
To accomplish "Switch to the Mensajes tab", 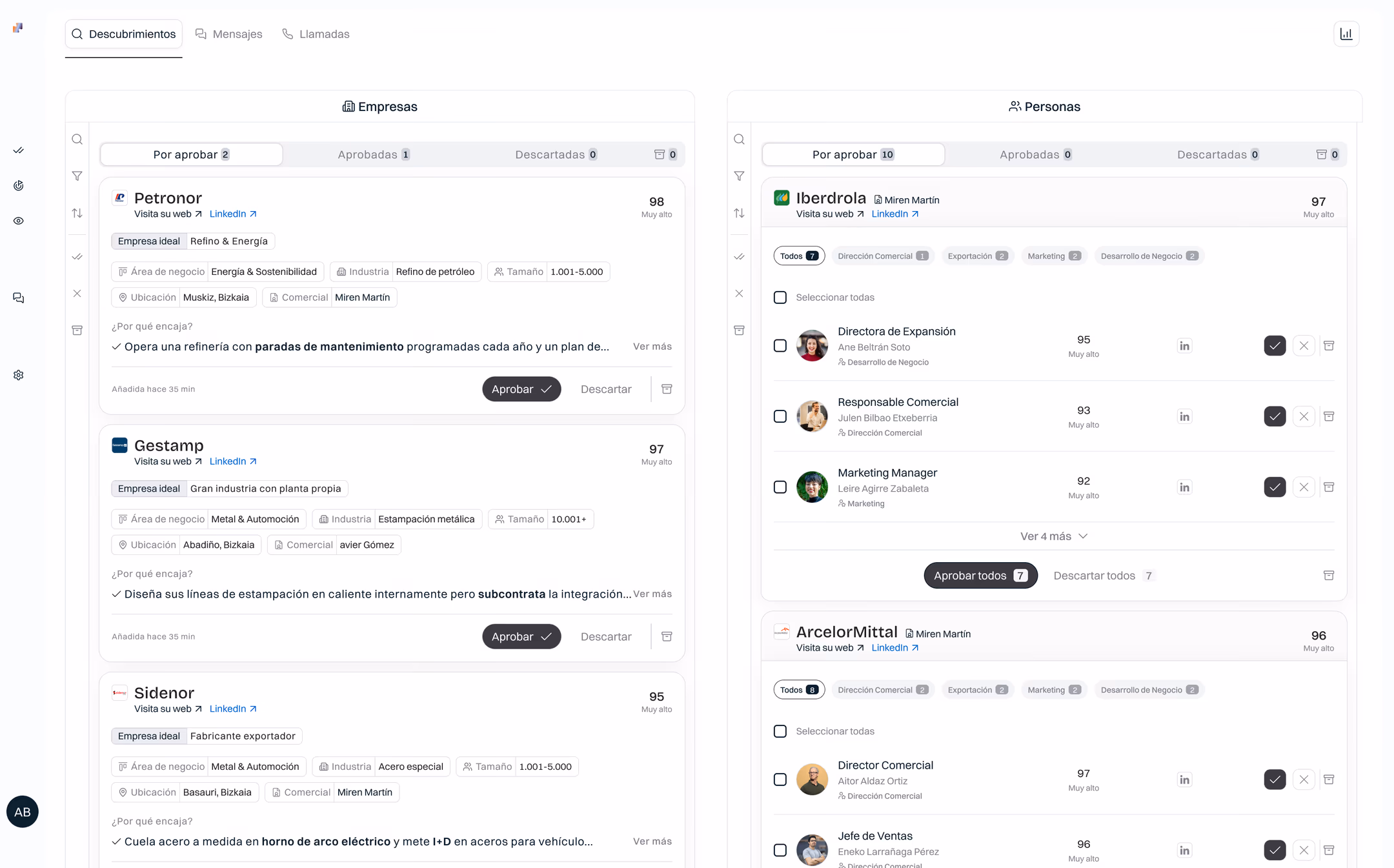I will pos(229,34).
